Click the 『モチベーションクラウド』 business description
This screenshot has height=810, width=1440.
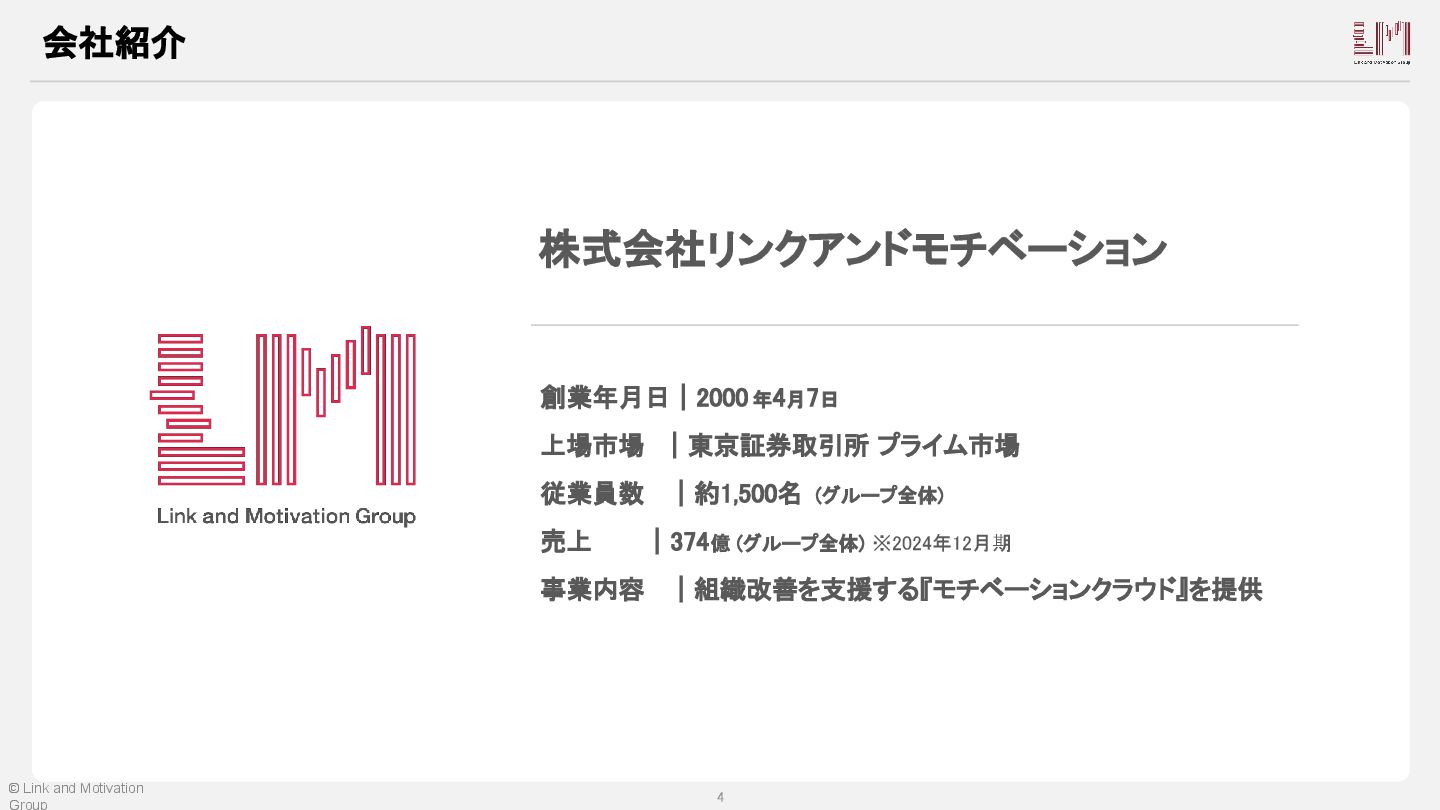[978, 590]
